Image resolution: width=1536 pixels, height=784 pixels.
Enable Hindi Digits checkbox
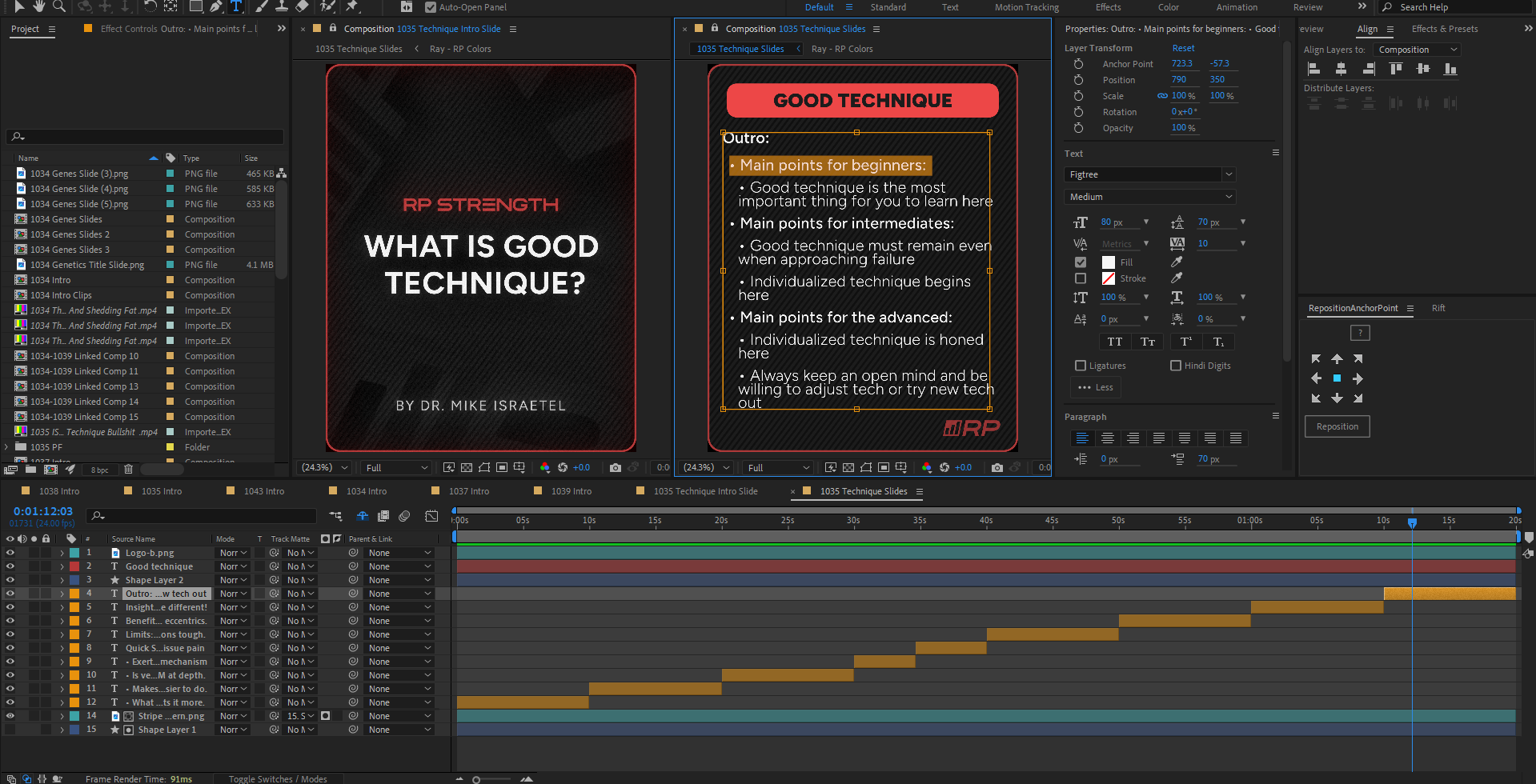pos(1176,366)
